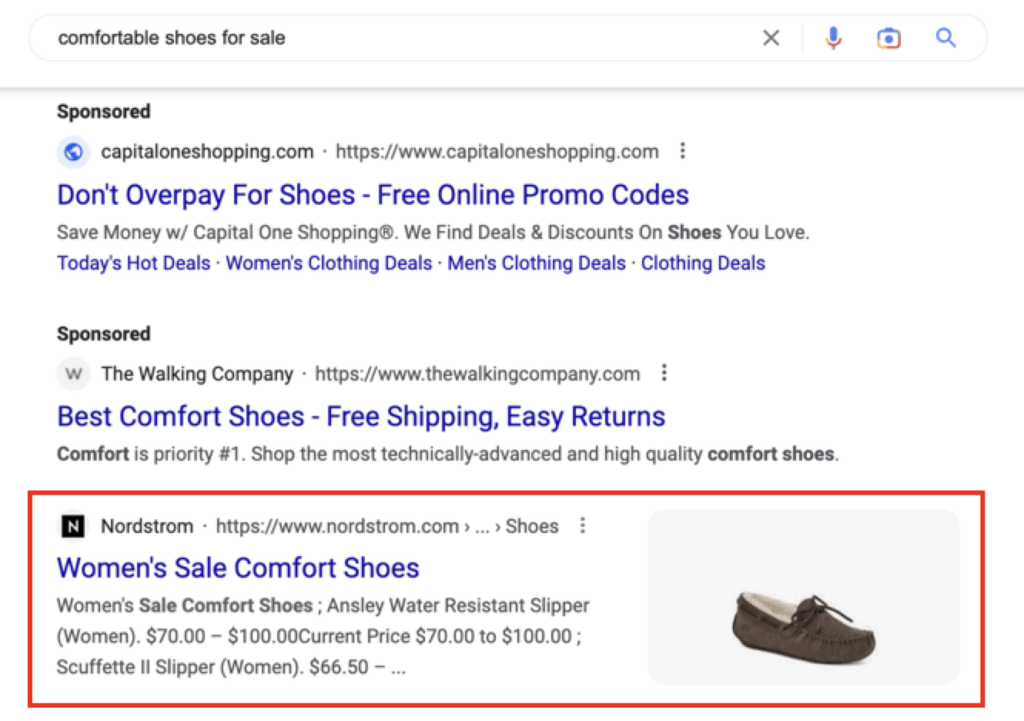Click the Clothing Deals sitelink

click(702, 263)
